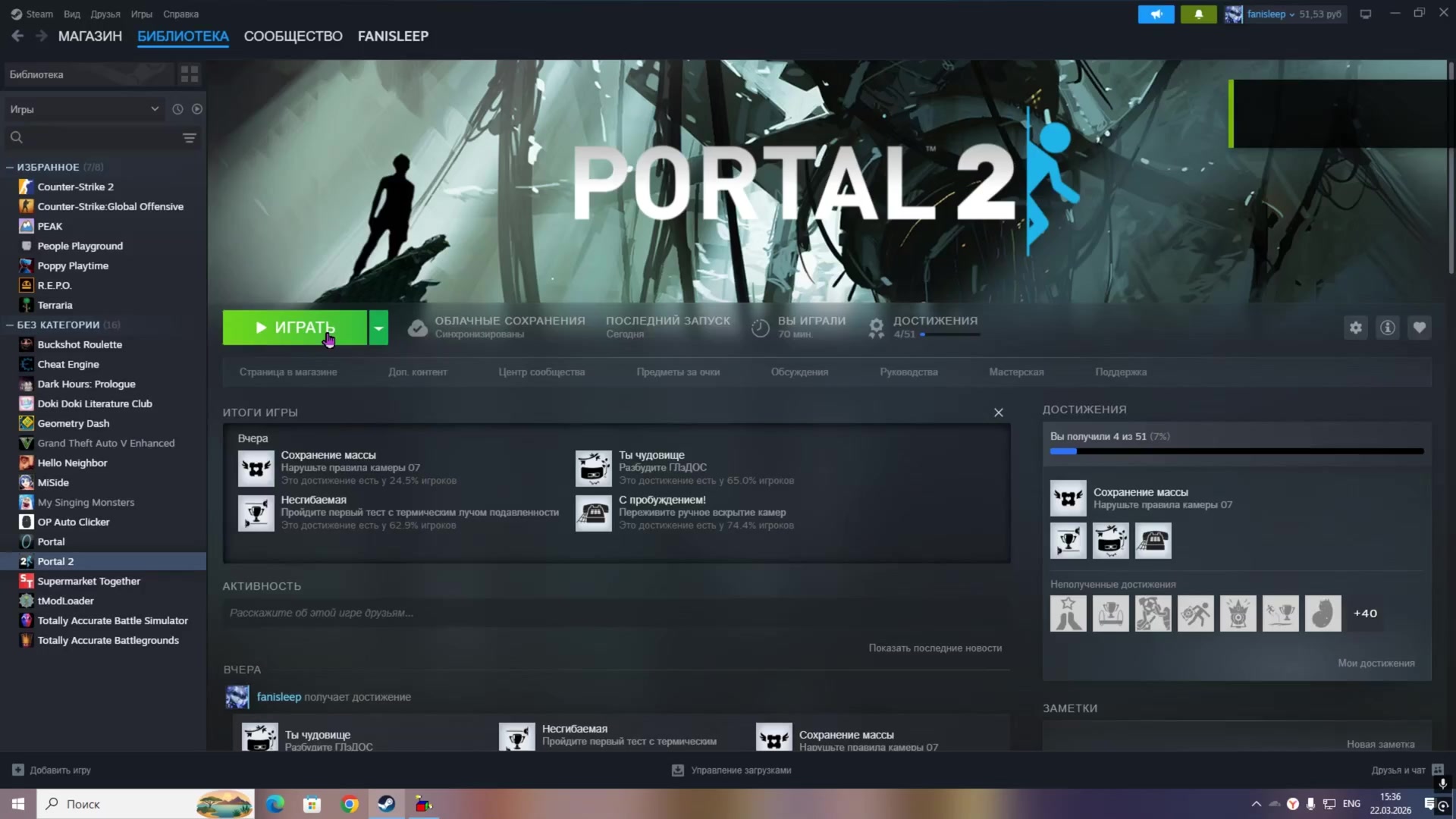Switch to the СООБЩЕСТВО tab
This screenshot has height=819, width=1456.
click(293, 36)
